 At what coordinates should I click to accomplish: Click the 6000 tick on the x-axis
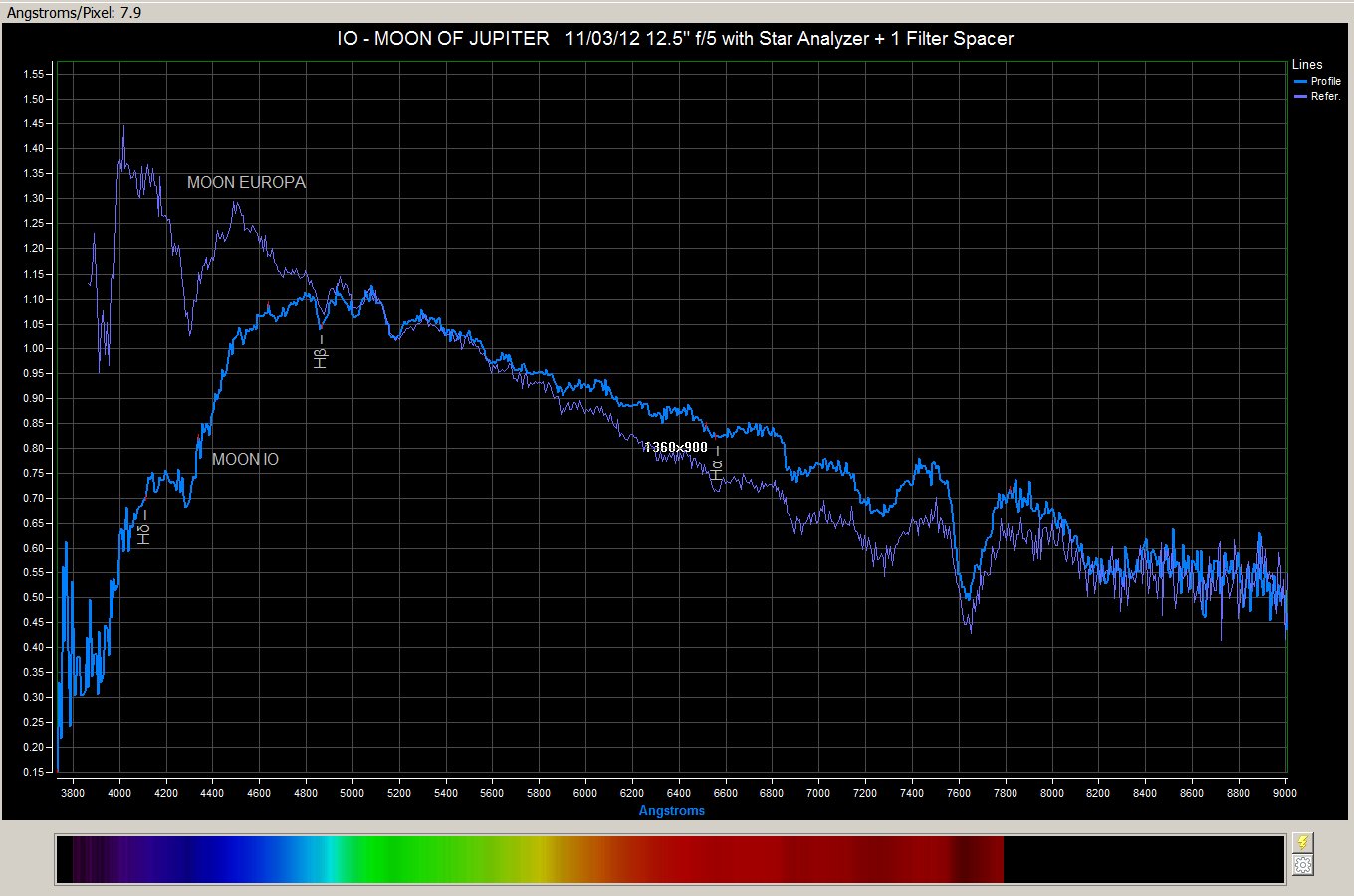585,793
